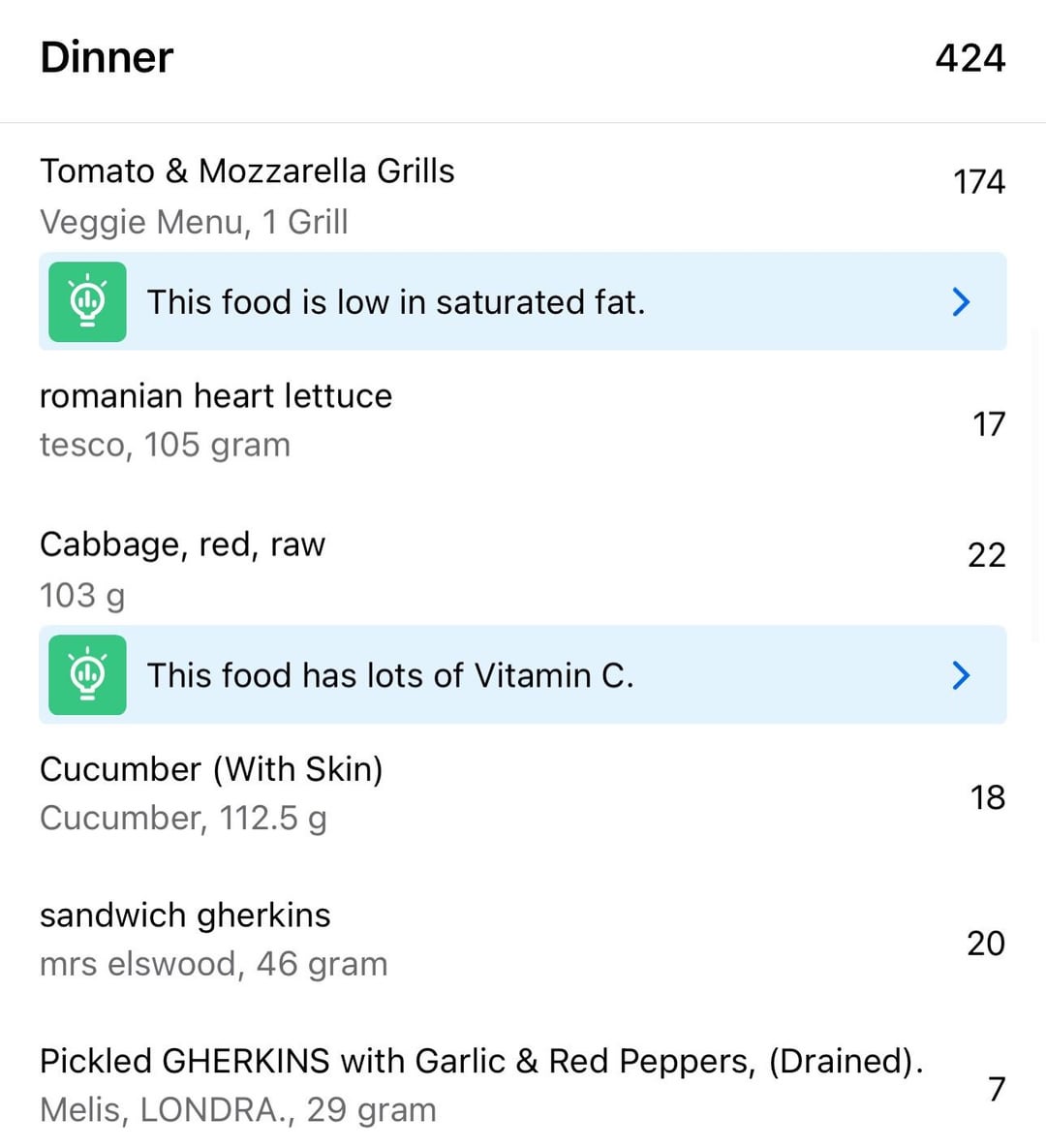Screen dimensions: 1046x1148
Task: Open Pickled GHERKINS with Garlic entry
Action: pyautogui.click(x=523, y=1086)
